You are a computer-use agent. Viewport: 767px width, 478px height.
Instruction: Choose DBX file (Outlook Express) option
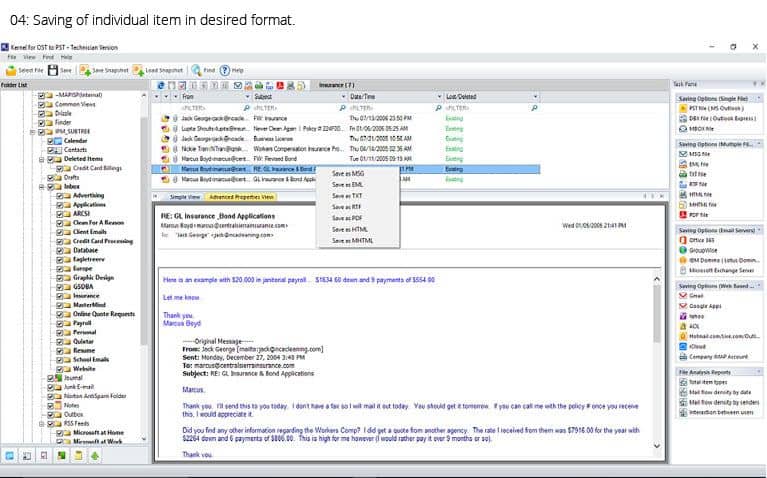tap(717, 119)
